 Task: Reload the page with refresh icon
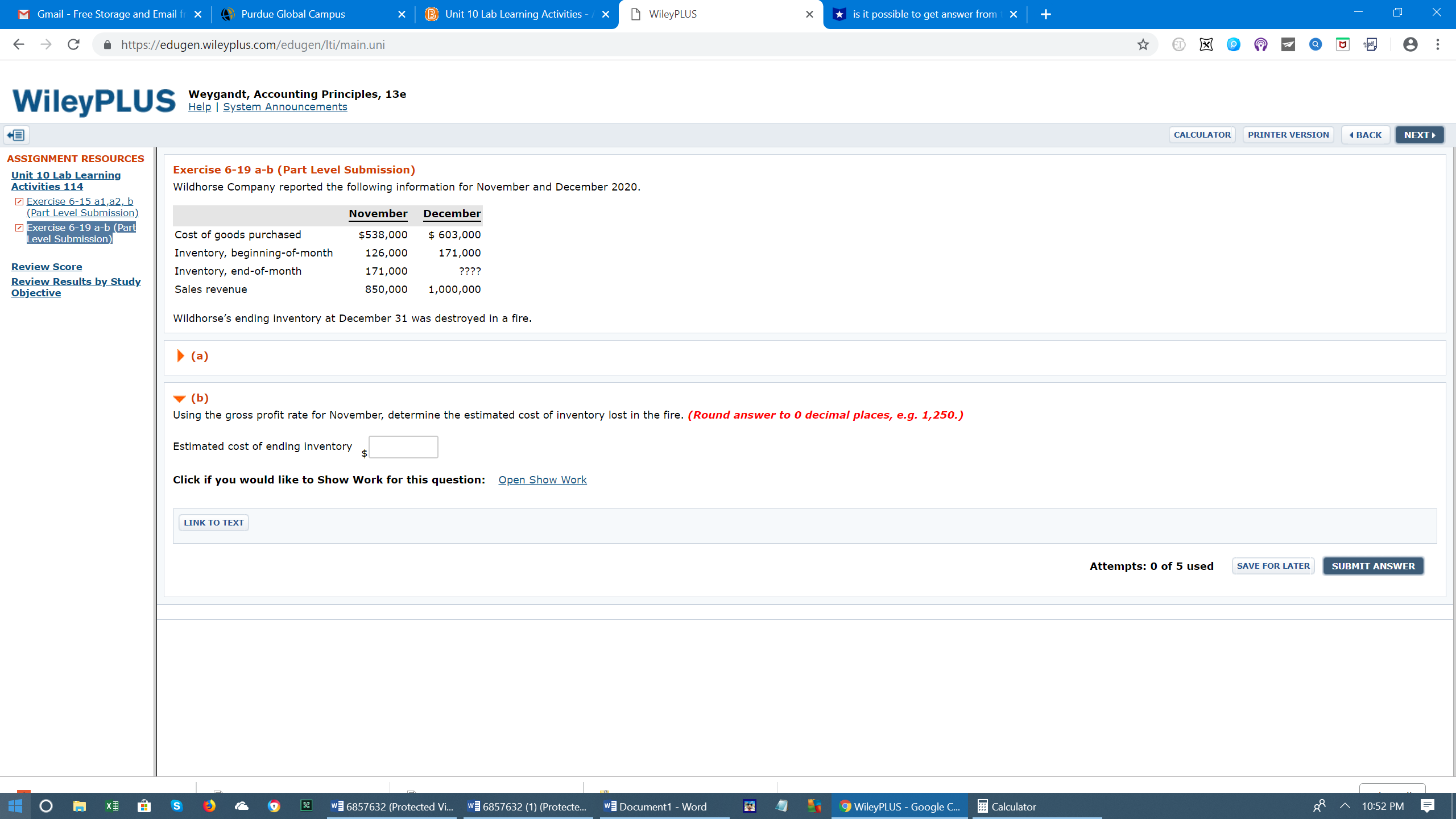(73, 44)
